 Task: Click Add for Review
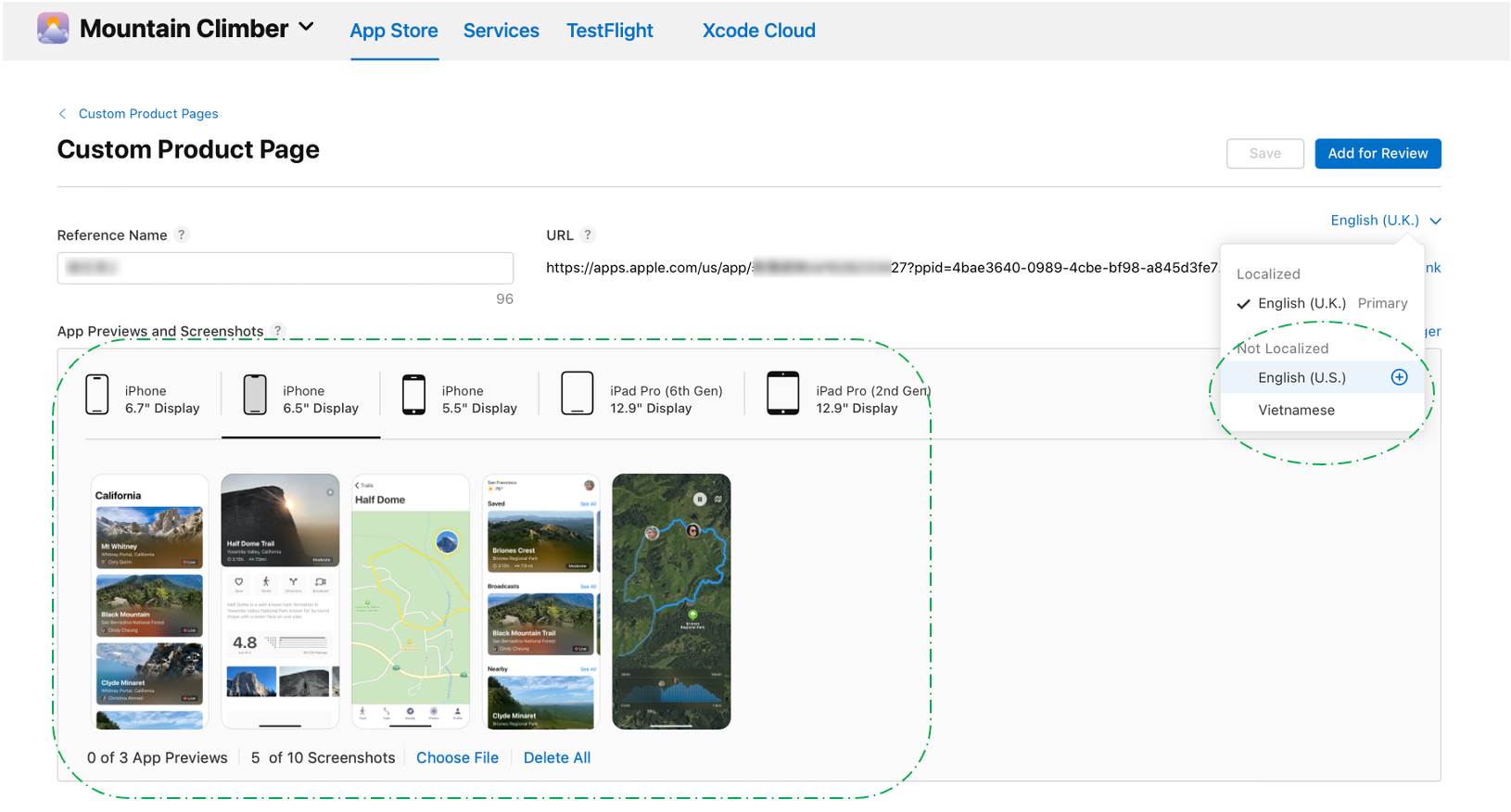point(1378,154)
